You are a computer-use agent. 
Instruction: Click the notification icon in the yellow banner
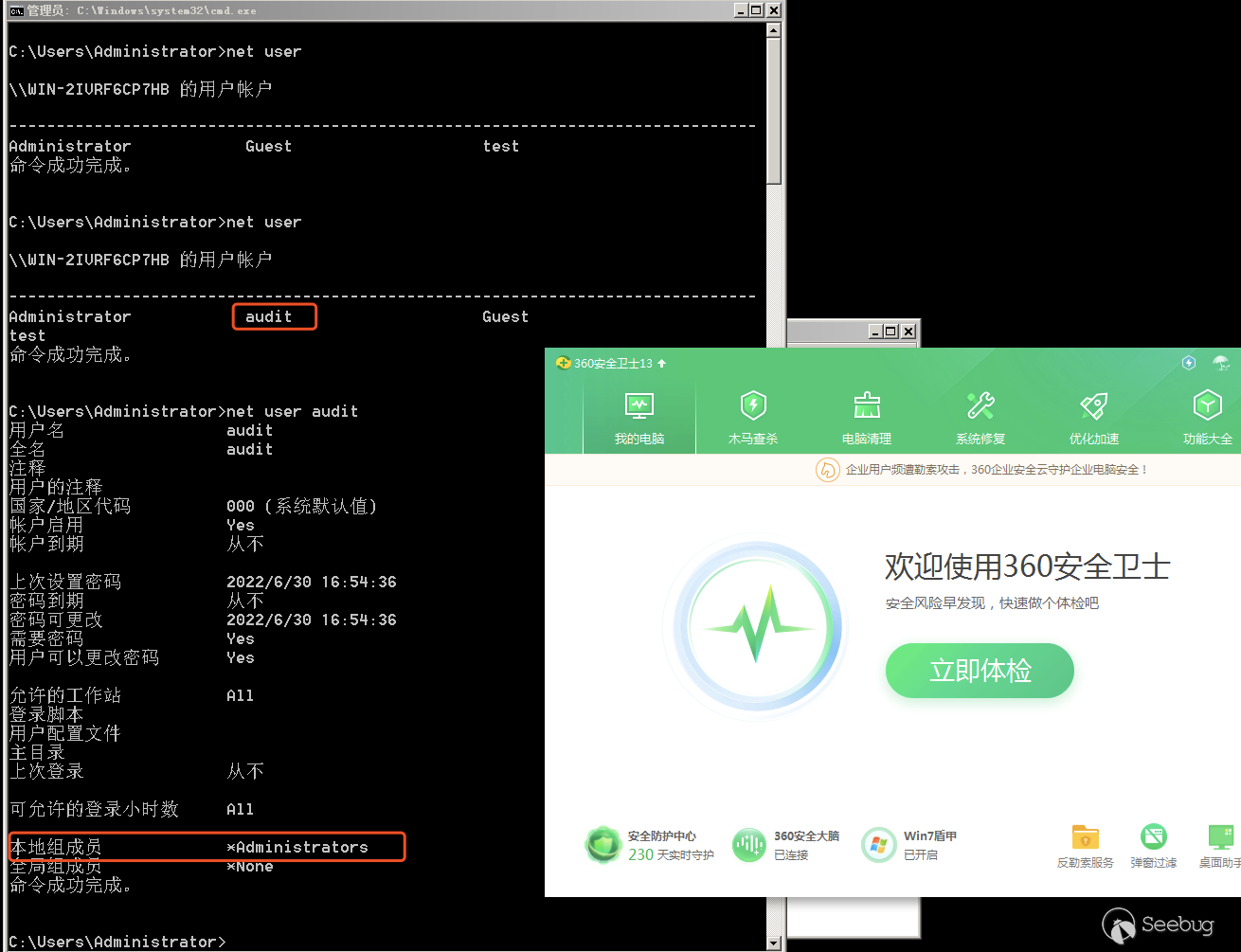[x=828, y=470]
